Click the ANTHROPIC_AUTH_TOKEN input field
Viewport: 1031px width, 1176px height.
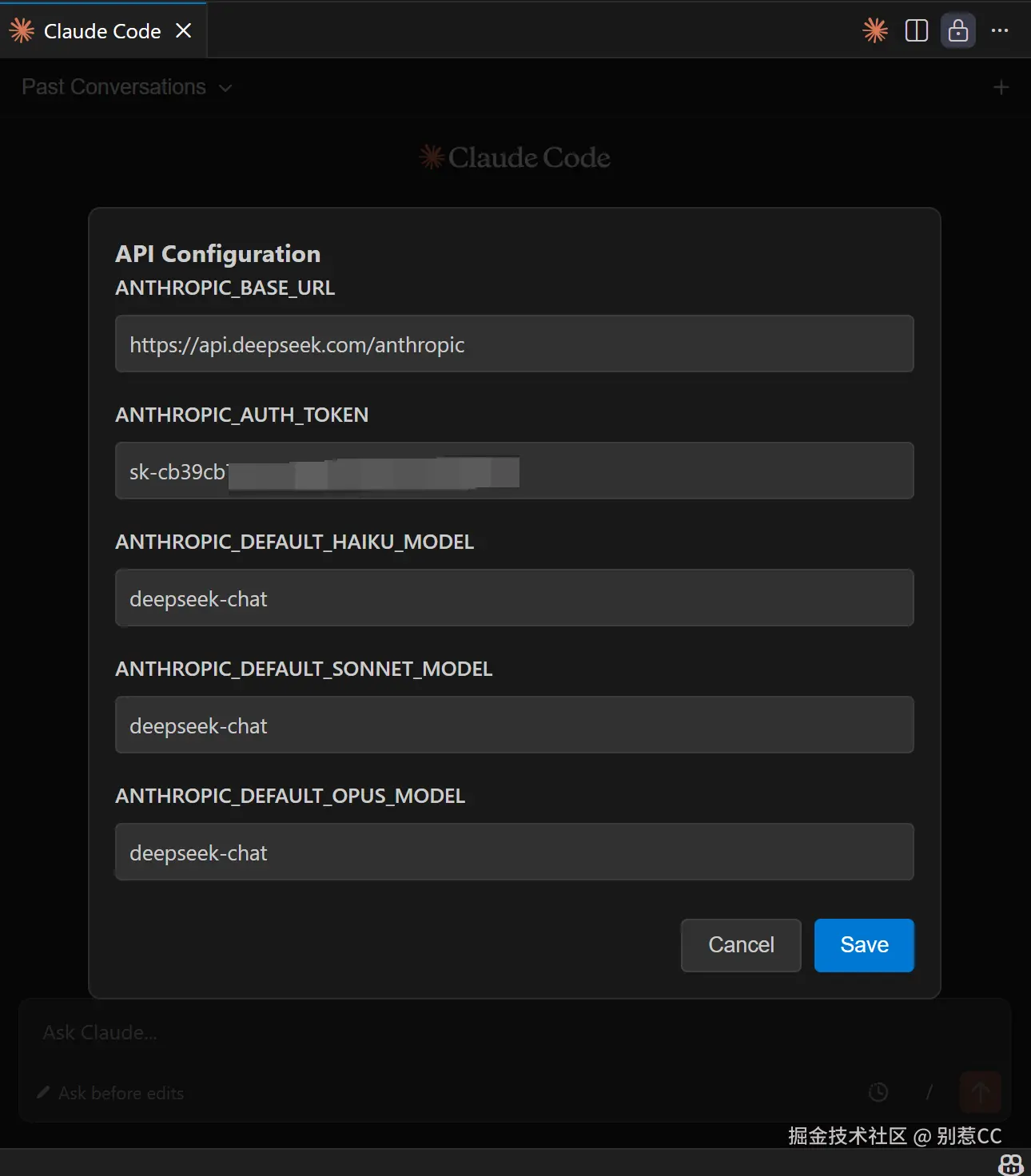pyautogui.click(x=514, y=471)
